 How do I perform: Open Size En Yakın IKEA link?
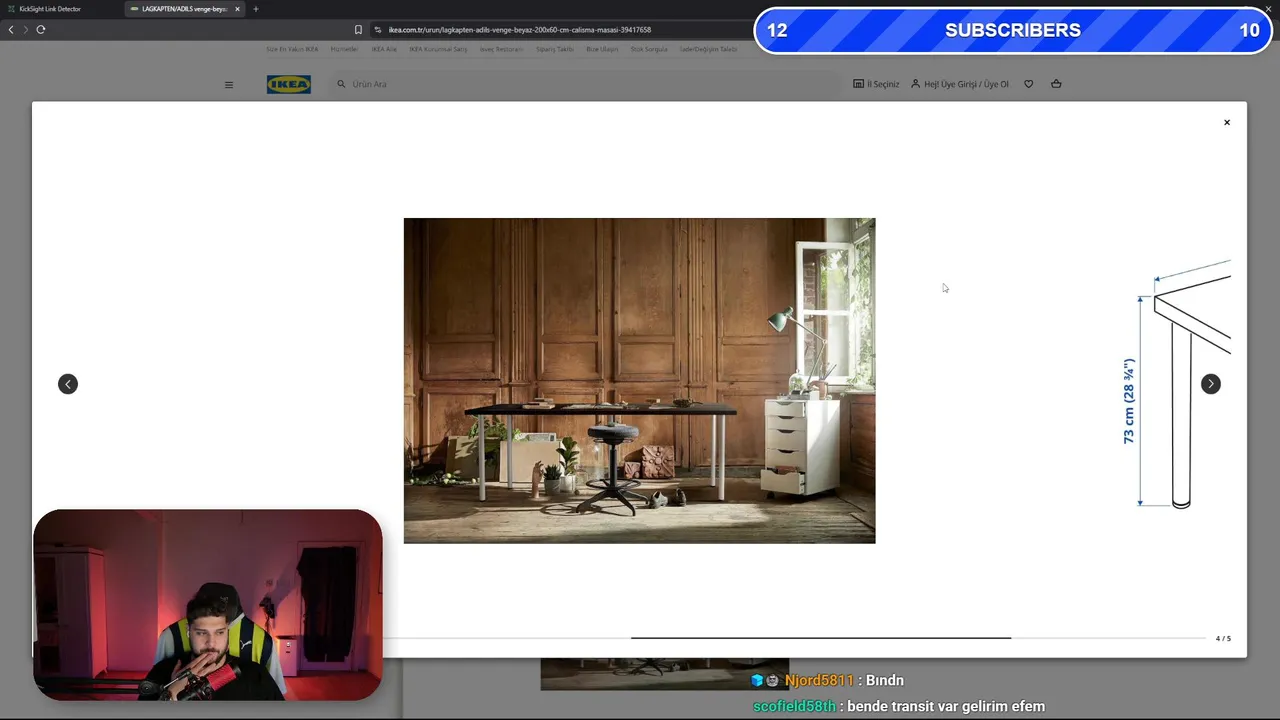coord(292,49)
